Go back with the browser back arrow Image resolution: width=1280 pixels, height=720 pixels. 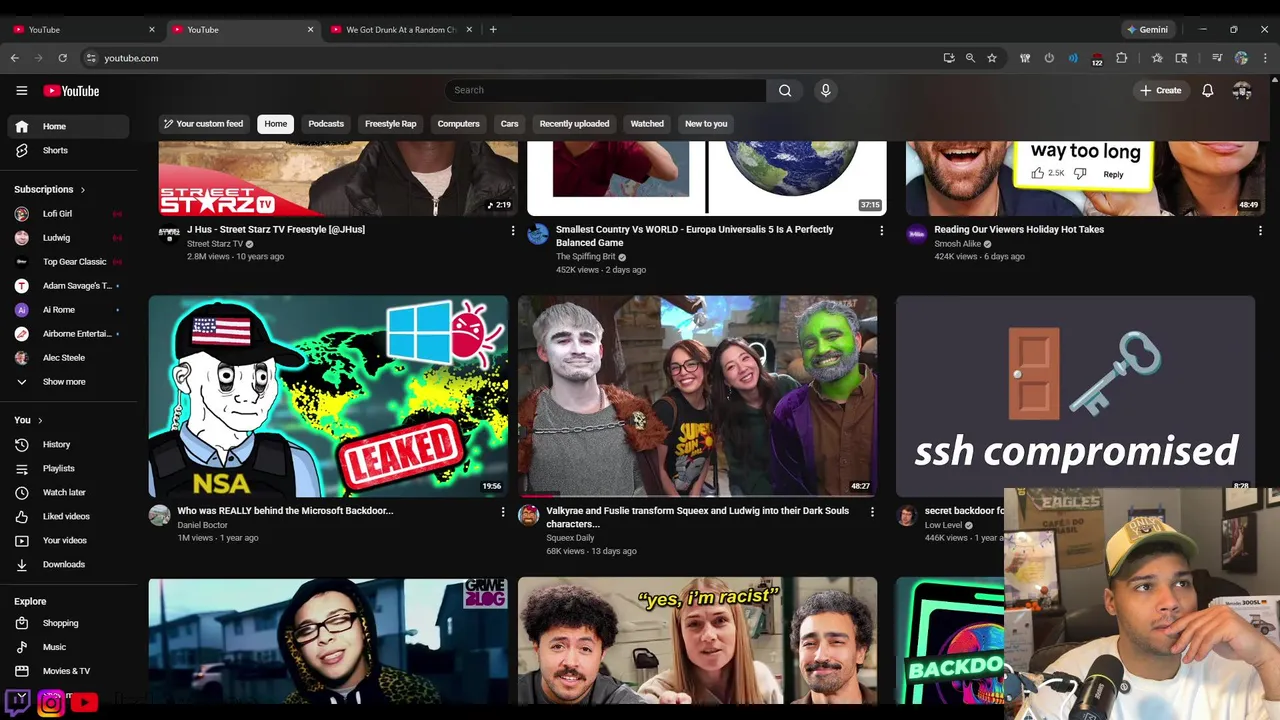click(x=15, y=58)
